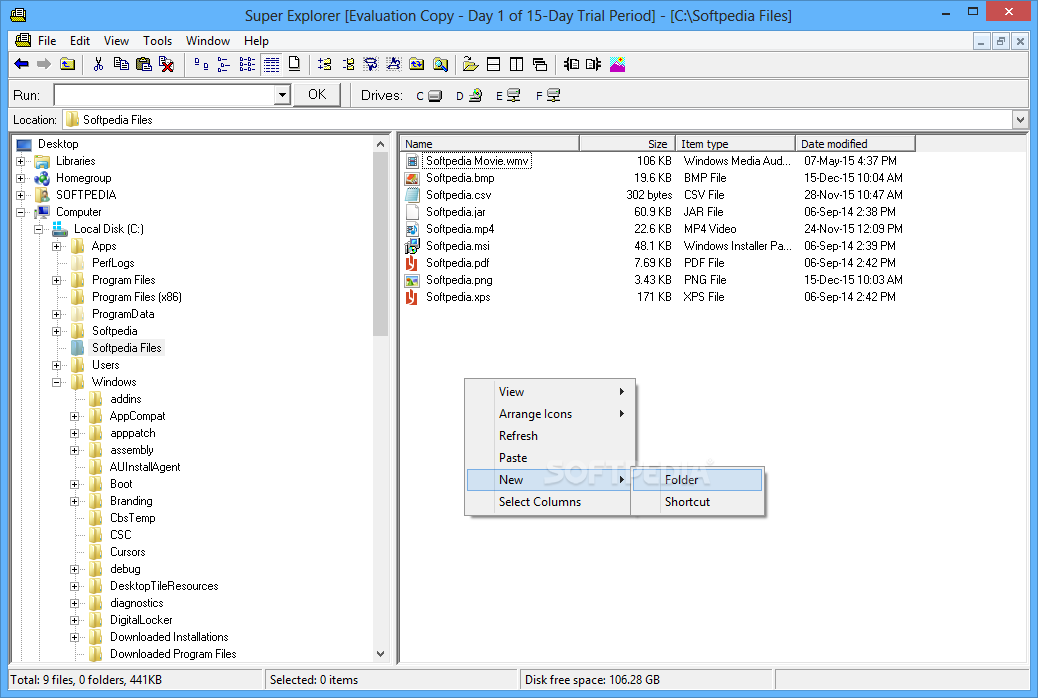Click the open folder toolbar icon
Viewport: 1038px width, 698px height.
click(470, 64)
